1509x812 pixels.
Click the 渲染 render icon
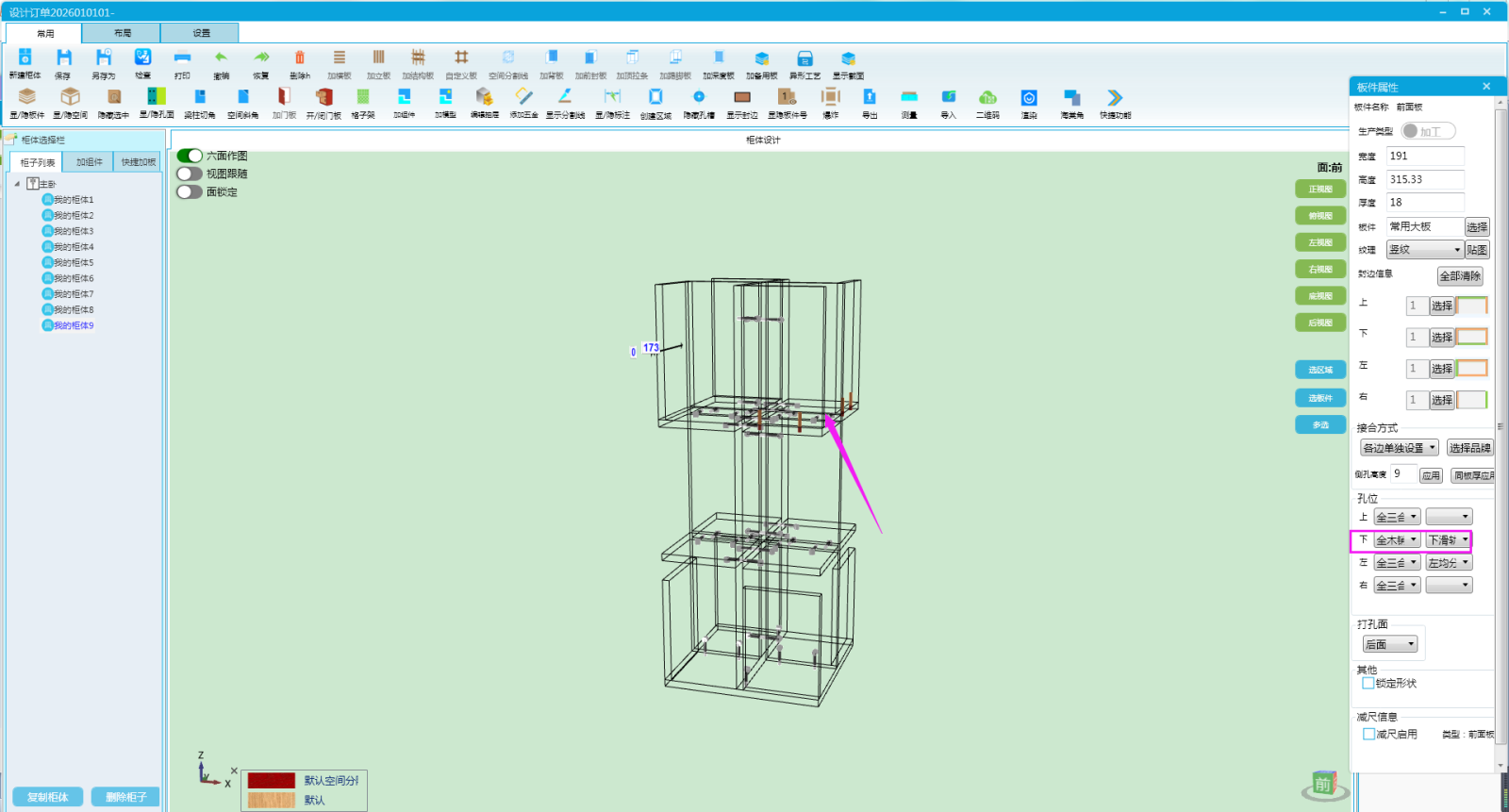(1029, 97)
